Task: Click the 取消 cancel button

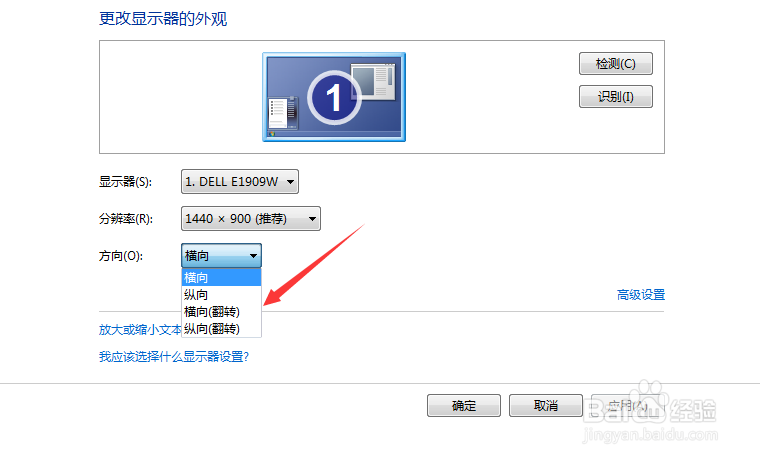Action: [546, 405]
